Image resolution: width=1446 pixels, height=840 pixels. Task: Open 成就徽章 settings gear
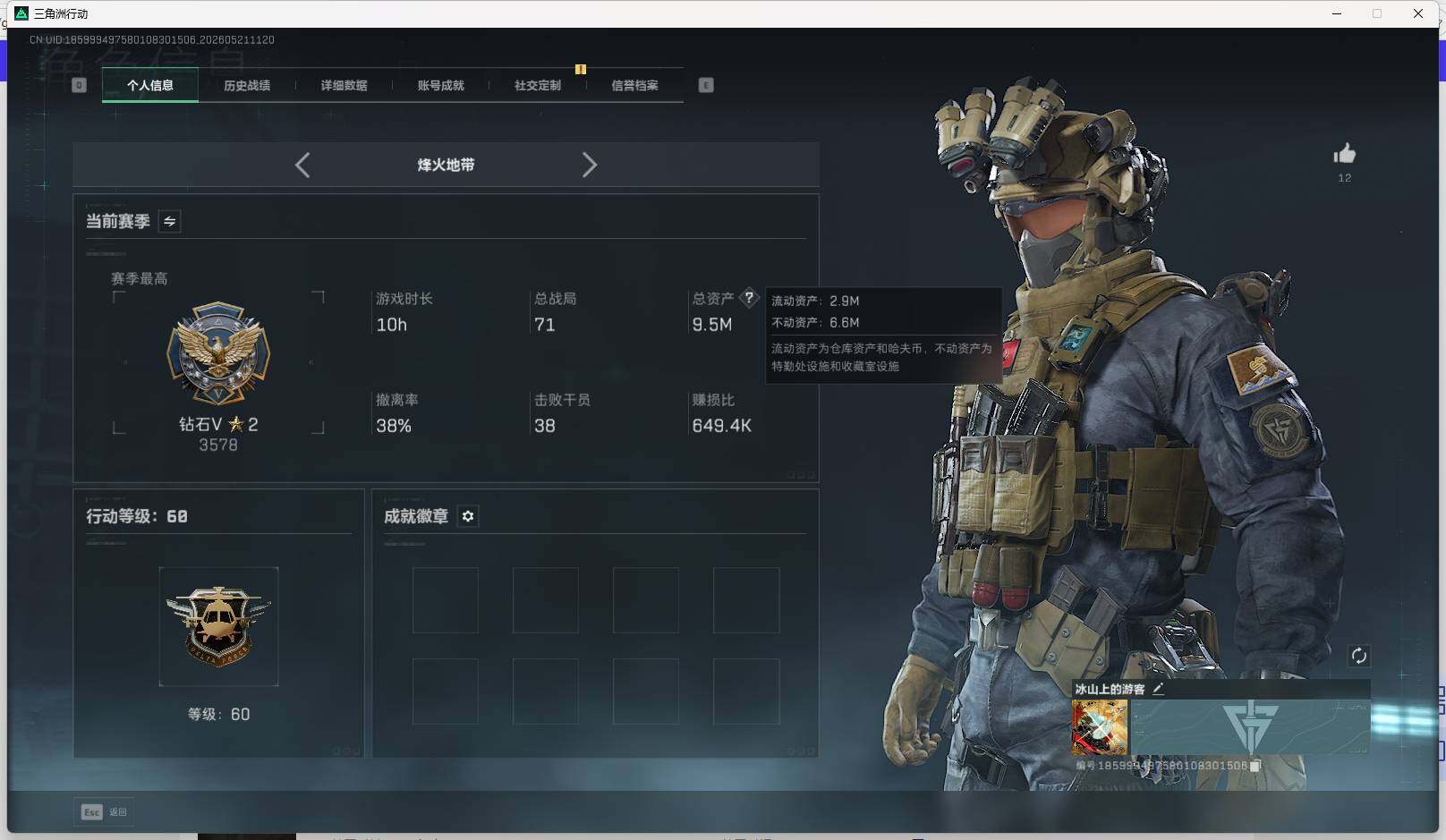tap(468, 516)
